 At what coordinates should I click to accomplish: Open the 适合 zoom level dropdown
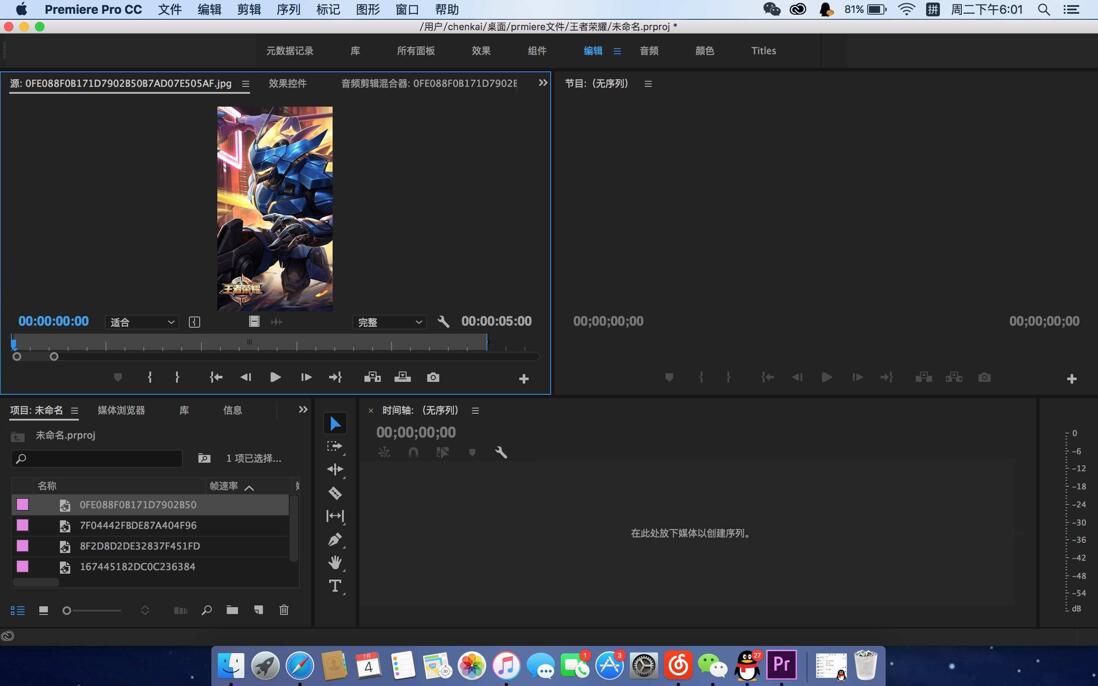140,322
